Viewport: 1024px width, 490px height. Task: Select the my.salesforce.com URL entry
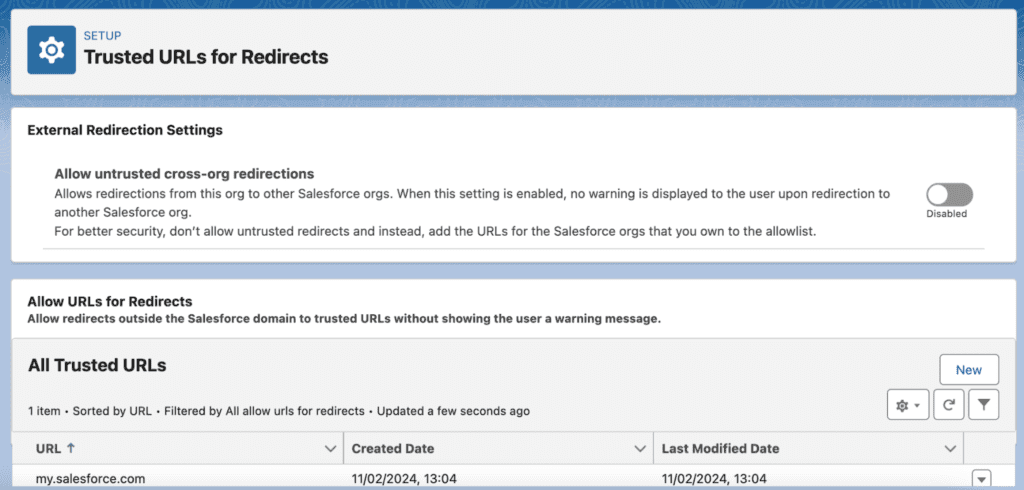90,478
